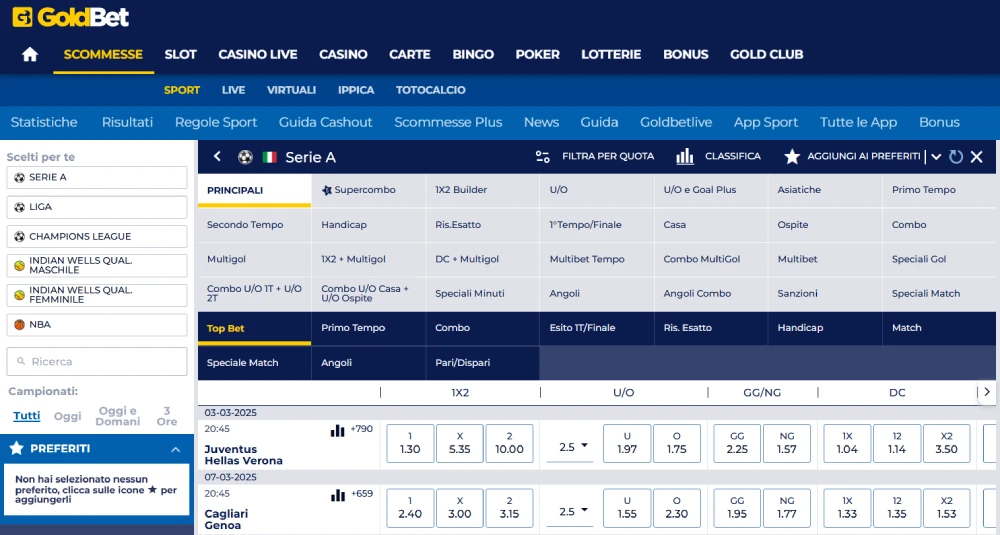Bet on Juventus win at 1.30

[x=410, y=444]
